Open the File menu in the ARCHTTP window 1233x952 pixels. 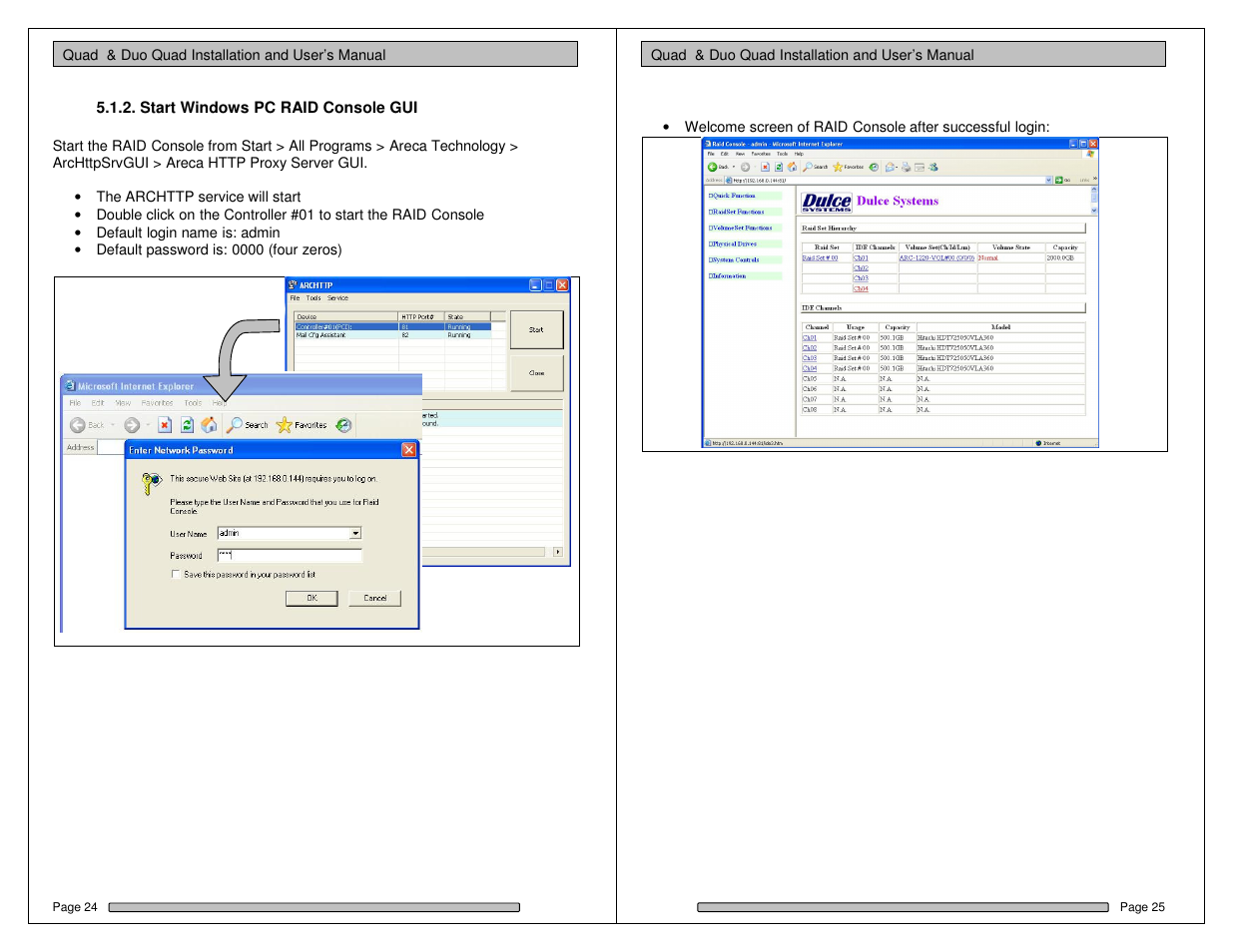tap(295, 298)
